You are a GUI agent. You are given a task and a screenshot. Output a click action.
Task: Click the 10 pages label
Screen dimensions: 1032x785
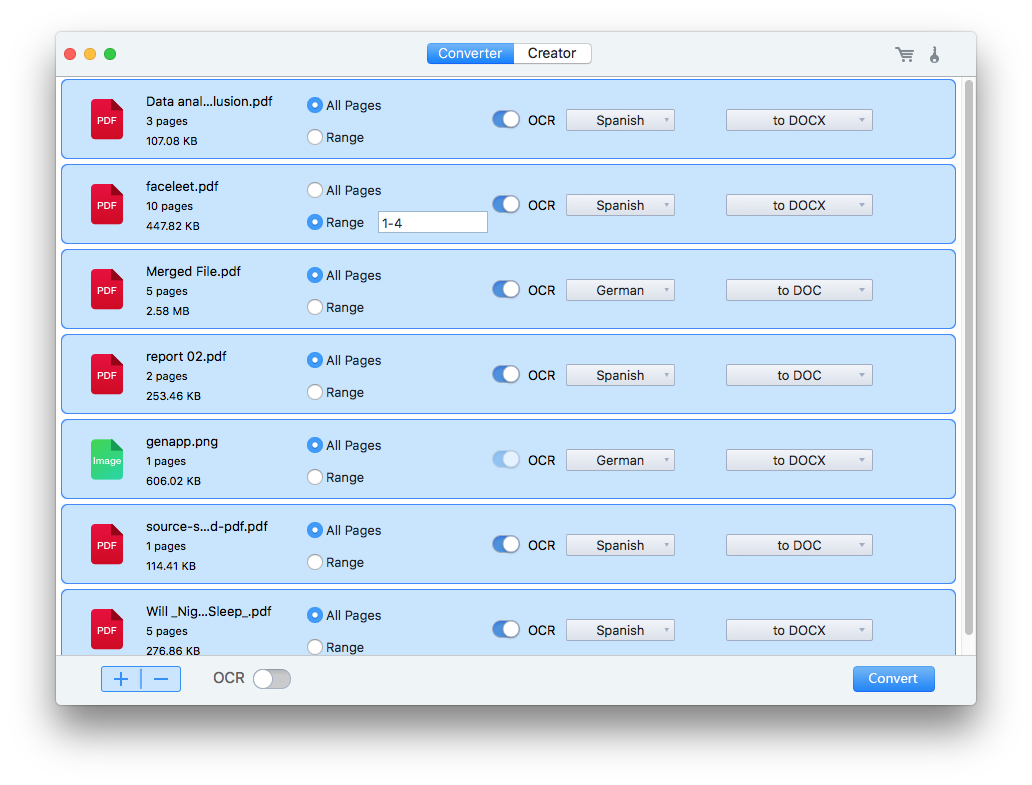(x=169, y=206)
